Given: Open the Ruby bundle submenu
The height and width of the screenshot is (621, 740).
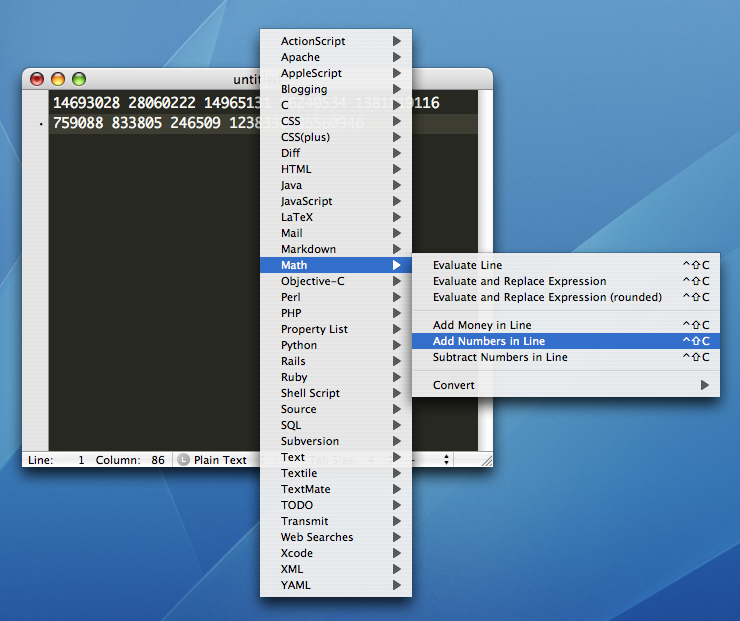Looking at the screenshot, I should [336, 378].
